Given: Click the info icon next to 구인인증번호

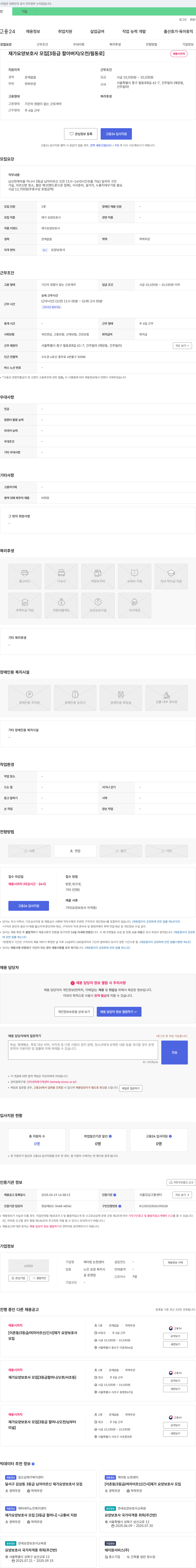Looking at the screenshot, I should 120,1206.
